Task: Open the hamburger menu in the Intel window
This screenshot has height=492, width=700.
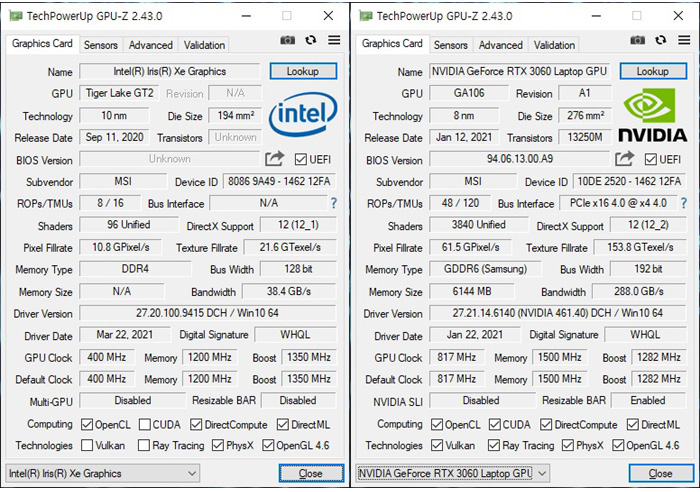Action: 334,41
